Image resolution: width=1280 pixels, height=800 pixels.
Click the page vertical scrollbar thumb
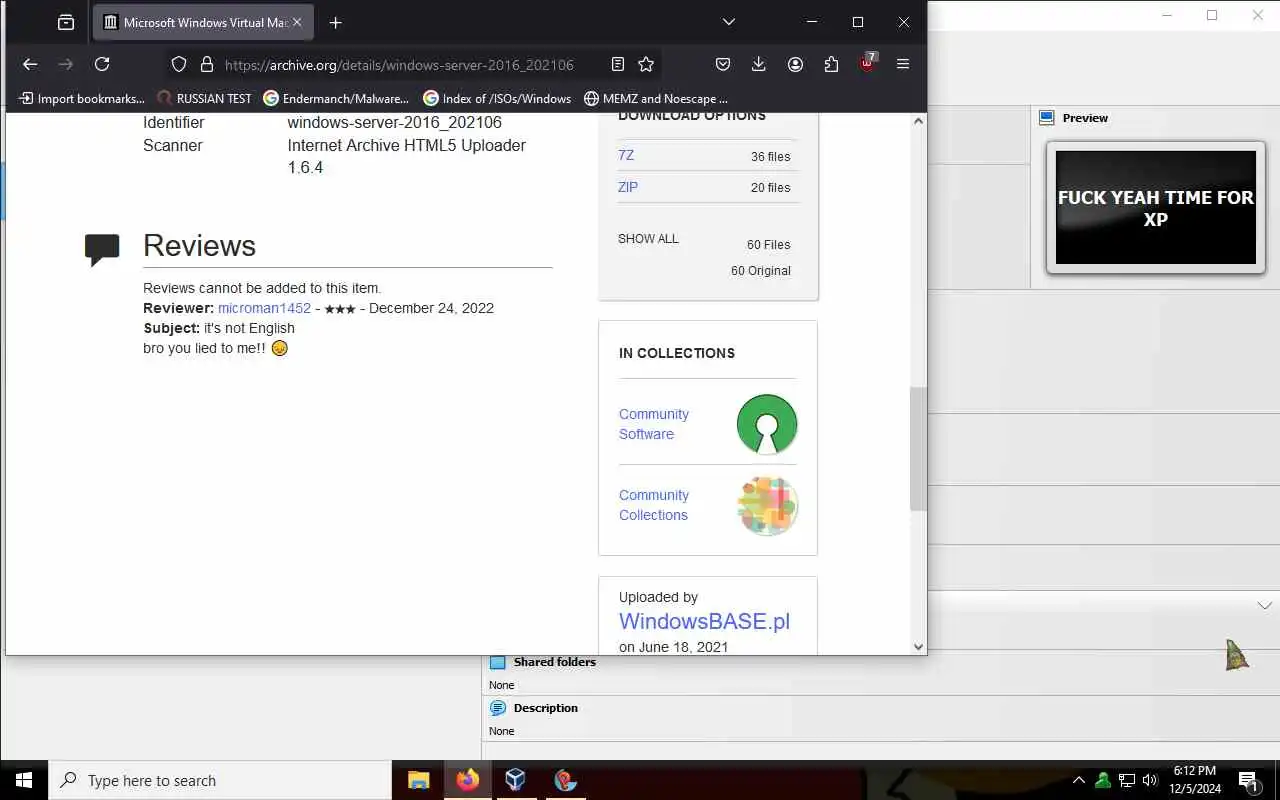tap(918, 450)
